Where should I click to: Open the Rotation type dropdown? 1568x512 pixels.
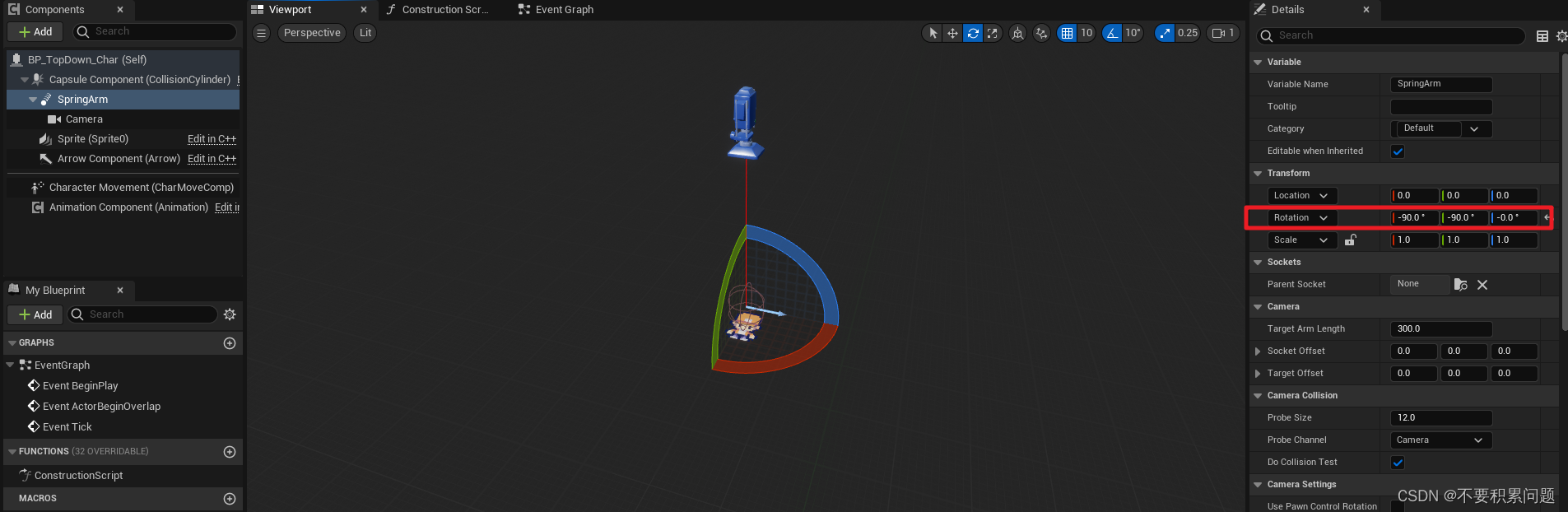pos(1302,218)
